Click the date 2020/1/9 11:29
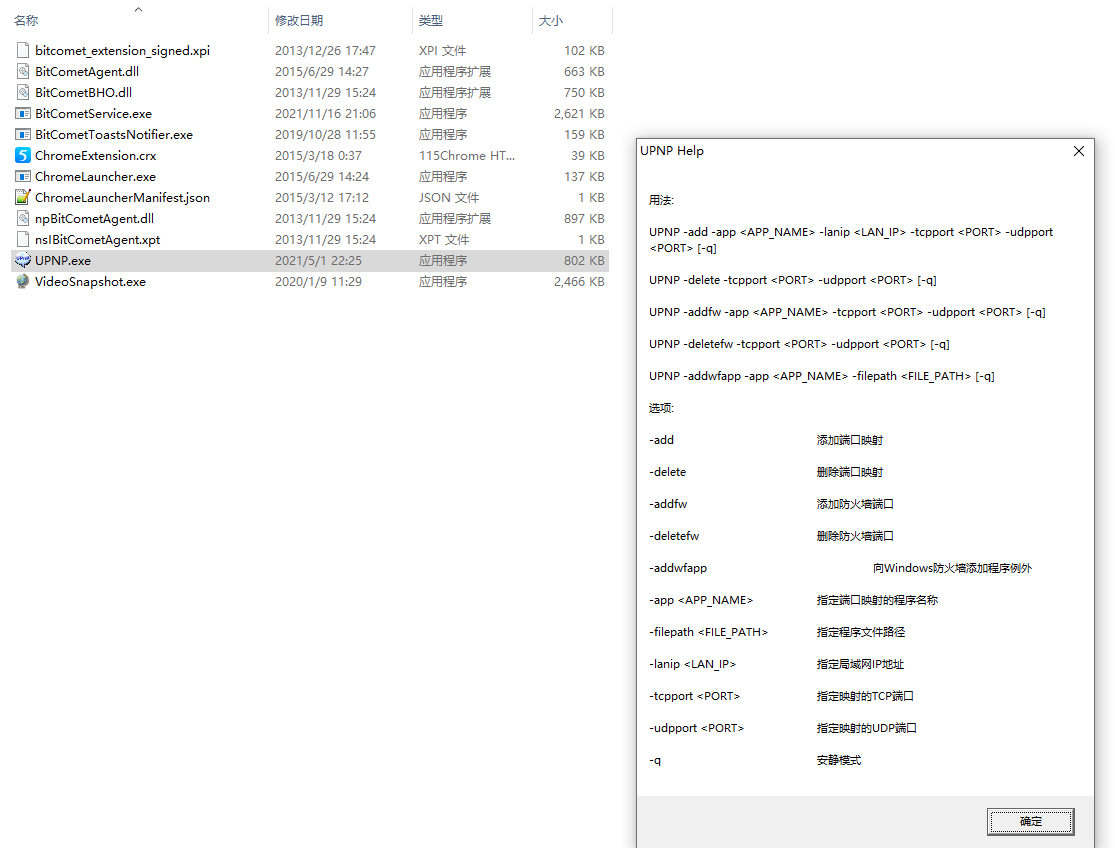Screen dimensions: 1115x848 [319, 281]
